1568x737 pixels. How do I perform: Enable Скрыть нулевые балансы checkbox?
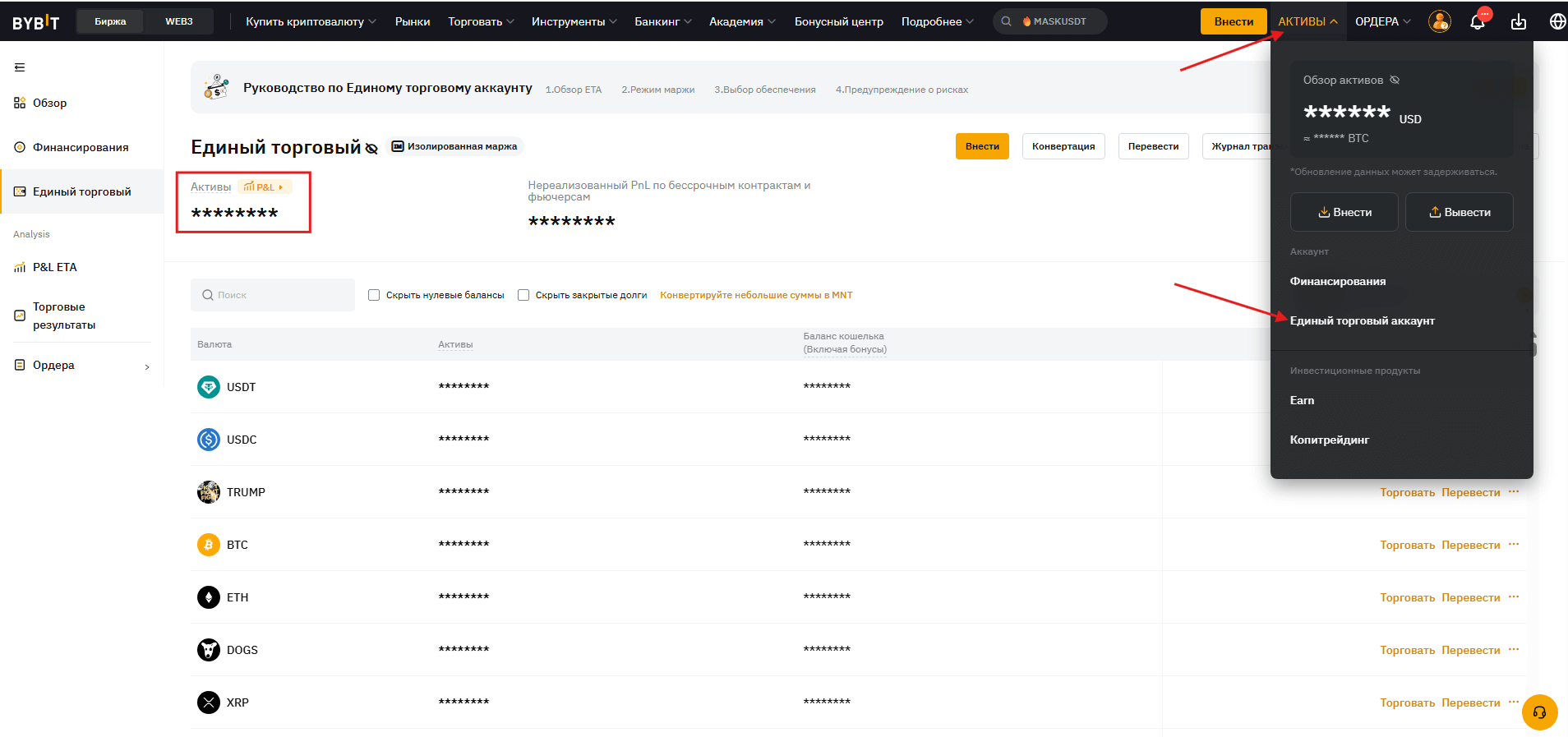coord(374,295)
